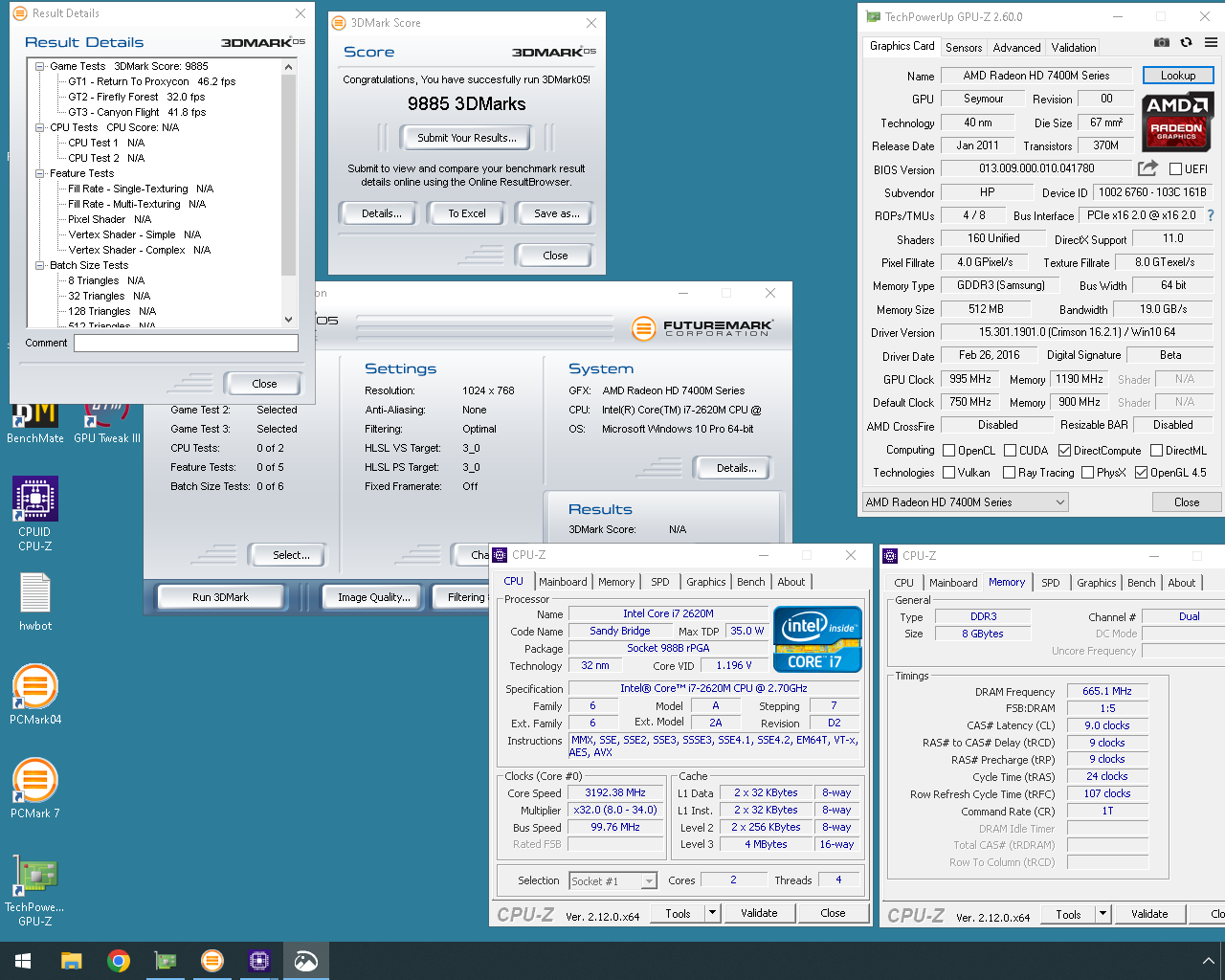Click the Comment input field
This screenshot has height=980, width=1225.
[186, 343]
